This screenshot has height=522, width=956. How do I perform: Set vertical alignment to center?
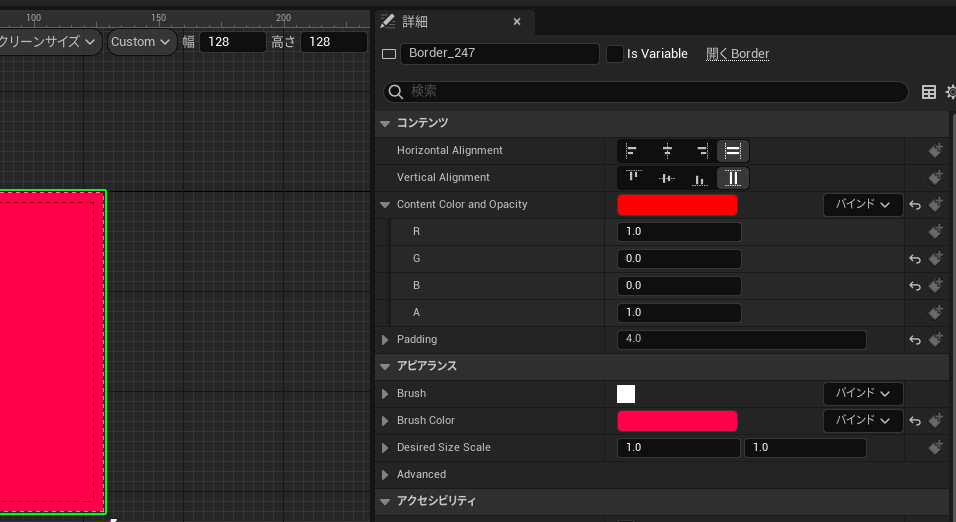(667, 177)
